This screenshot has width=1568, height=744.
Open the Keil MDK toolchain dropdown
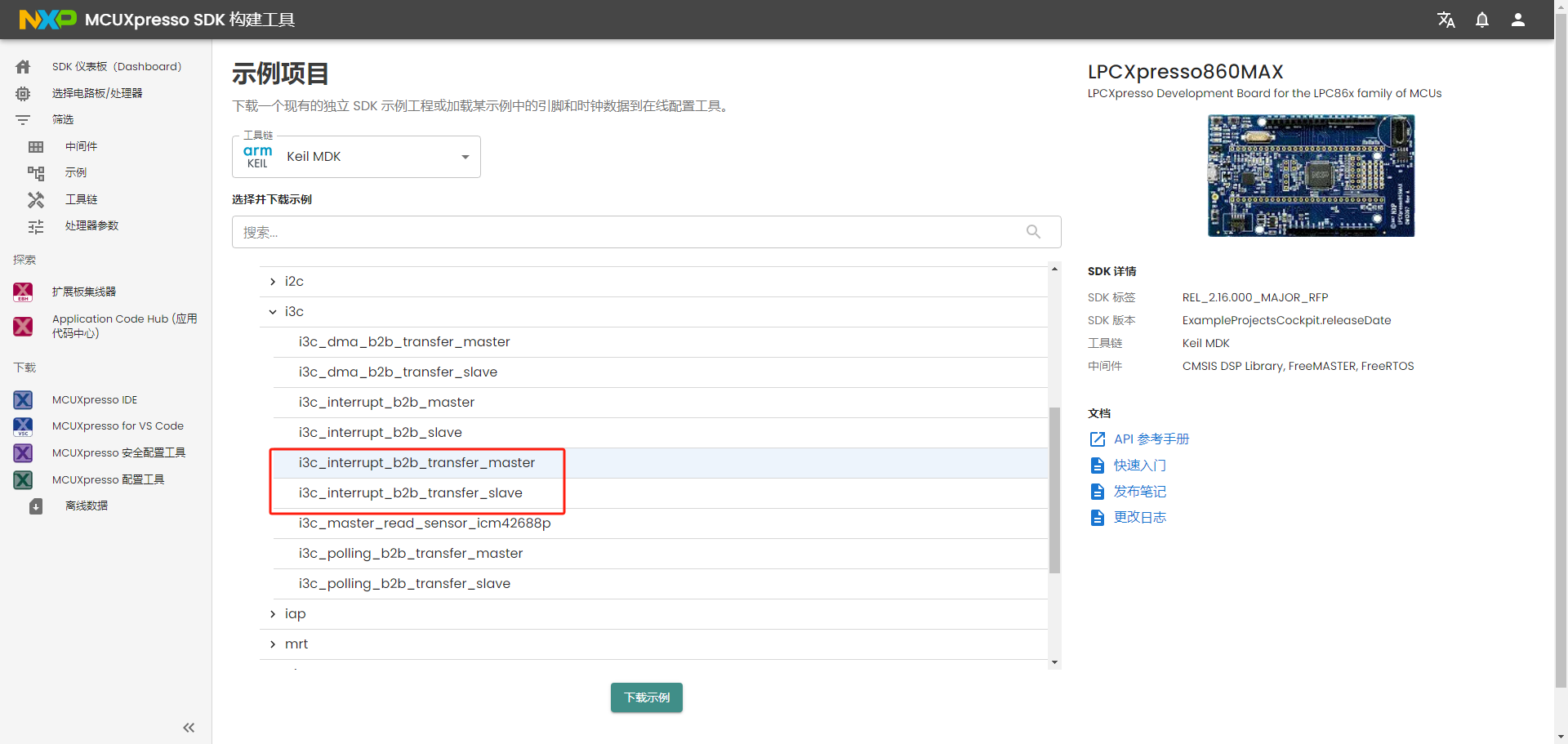465,157
